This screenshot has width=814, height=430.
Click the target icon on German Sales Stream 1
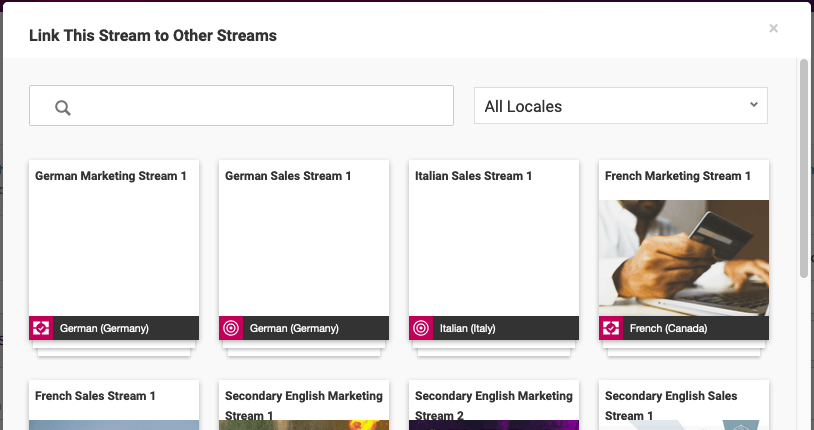230,328
